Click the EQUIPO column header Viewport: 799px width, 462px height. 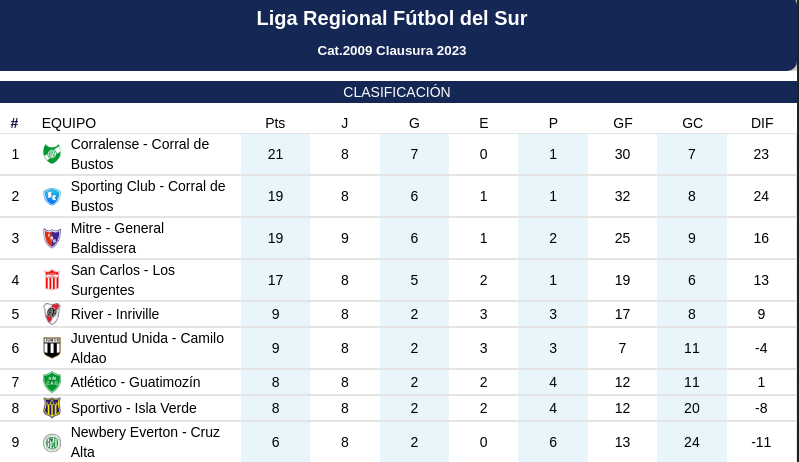click(69, 123)
